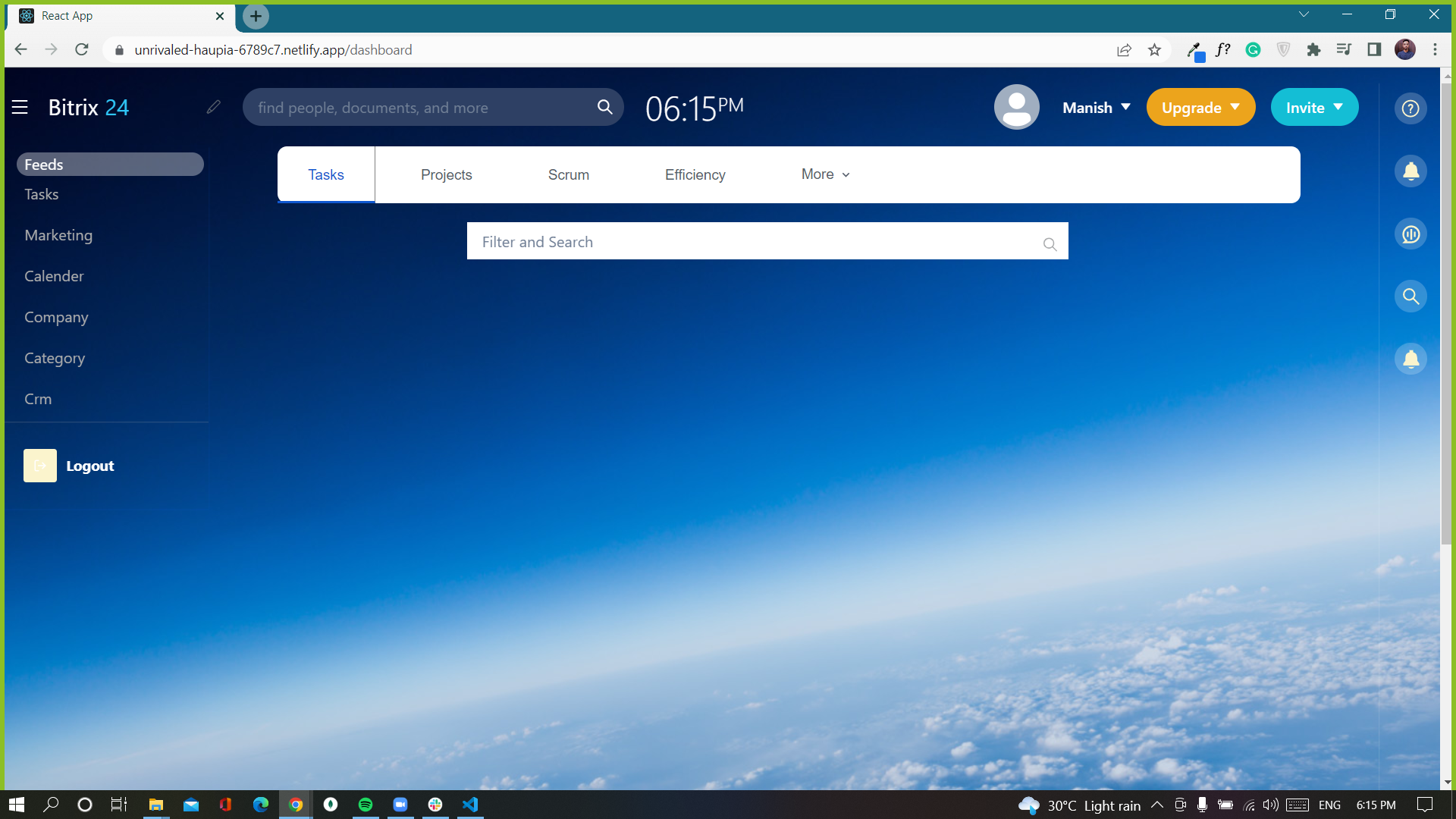1456x819 pixels.
Task: Click the pencil edit icon beside Bitrix 24
Action: [213, 108]
